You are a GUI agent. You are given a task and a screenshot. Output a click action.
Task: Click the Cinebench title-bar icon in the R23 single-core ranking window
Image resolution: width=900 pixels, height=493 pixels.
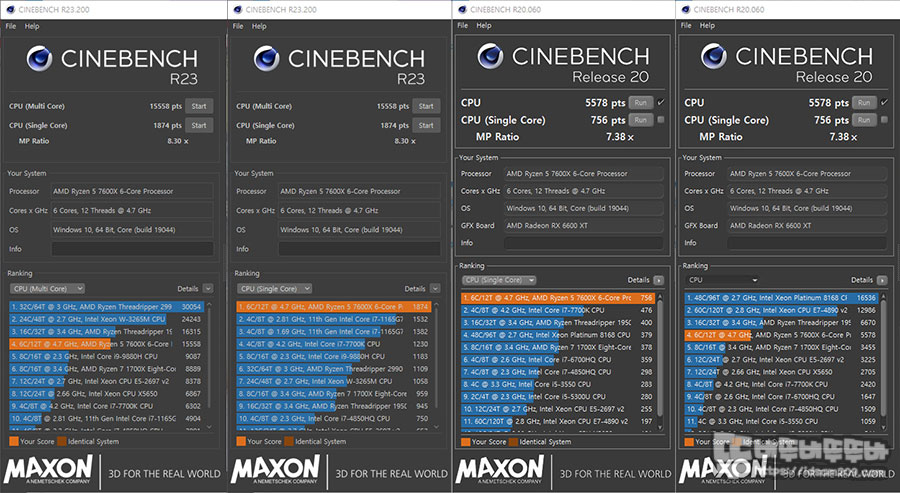pos(236,9)
